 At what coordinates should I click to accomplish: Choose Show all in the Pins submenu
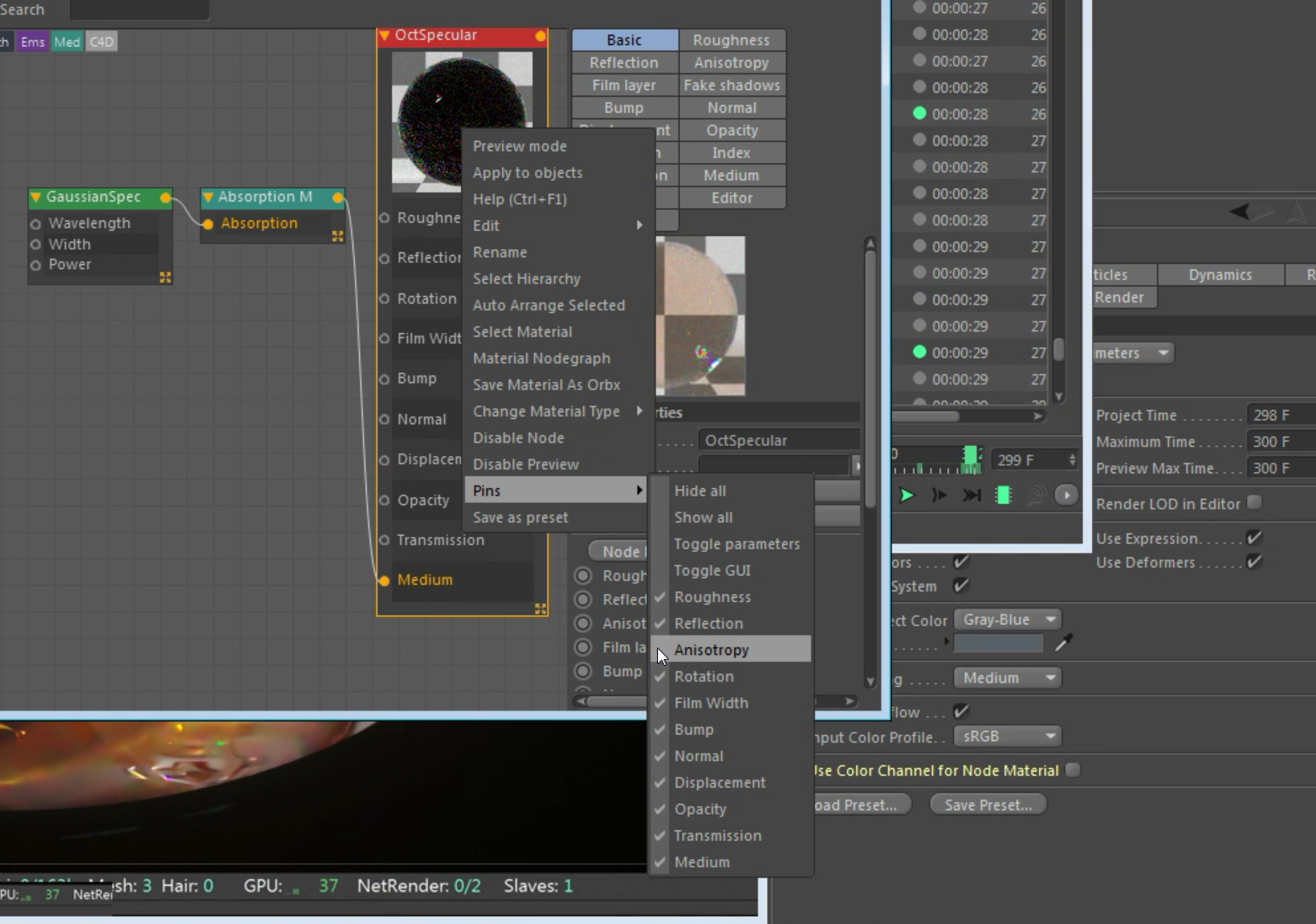pyautogui.click(x=730, y=517)
